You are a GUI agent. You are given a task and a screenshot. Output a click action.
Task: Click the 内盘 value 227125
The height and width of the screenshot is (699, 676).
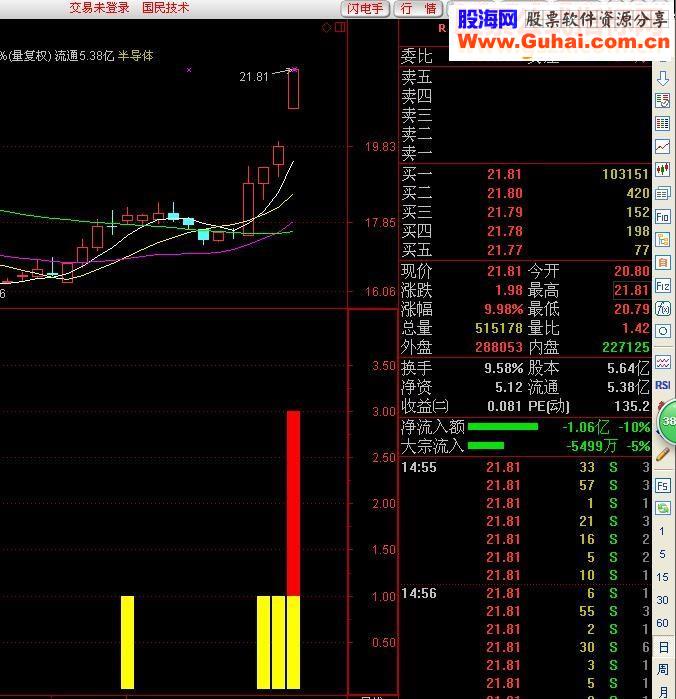626,347
